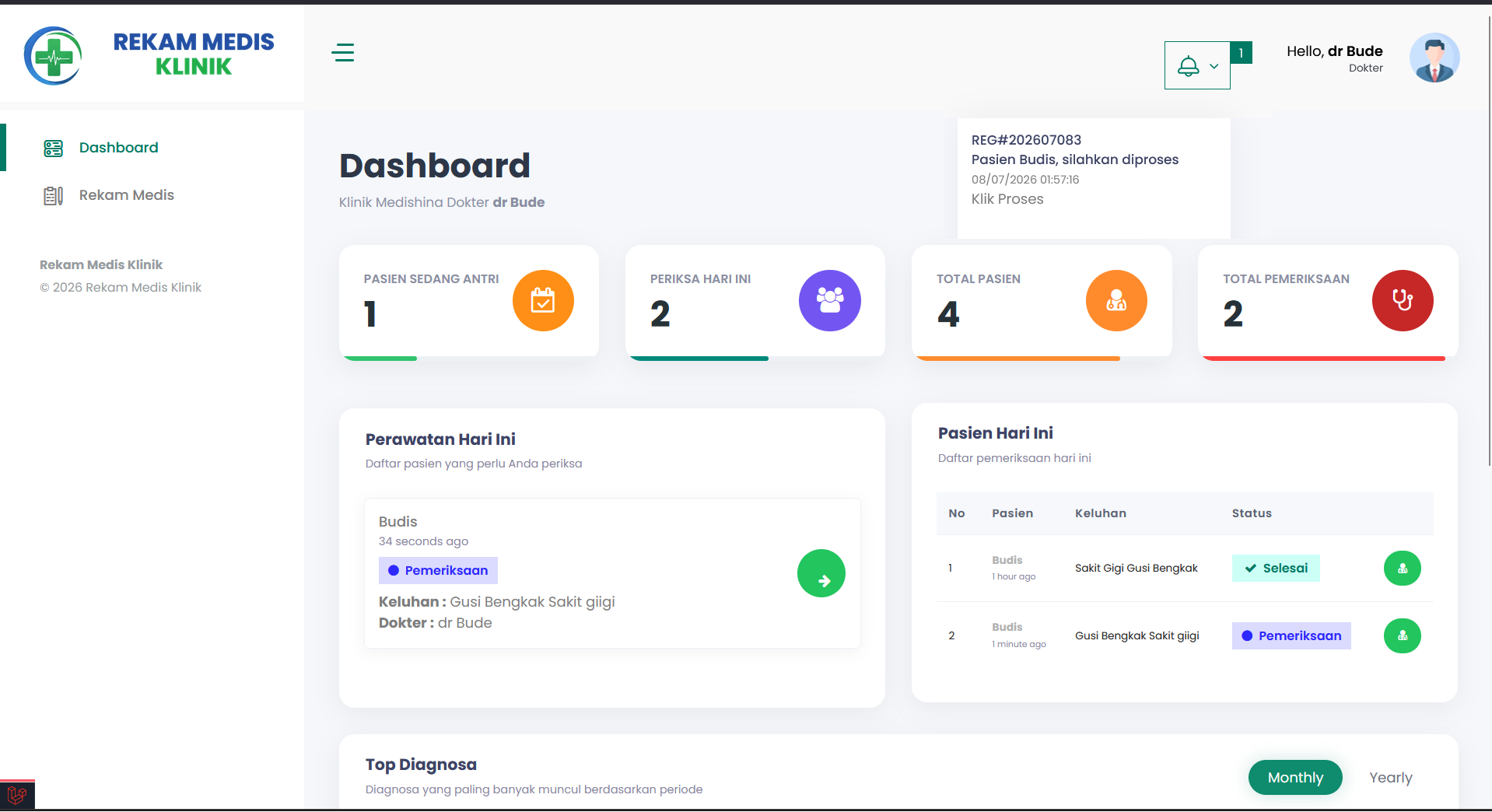The height and width of the screenshot is (812, 1492).
Task: Click the Total Pasien card value
Action: [x=948, y=314]
